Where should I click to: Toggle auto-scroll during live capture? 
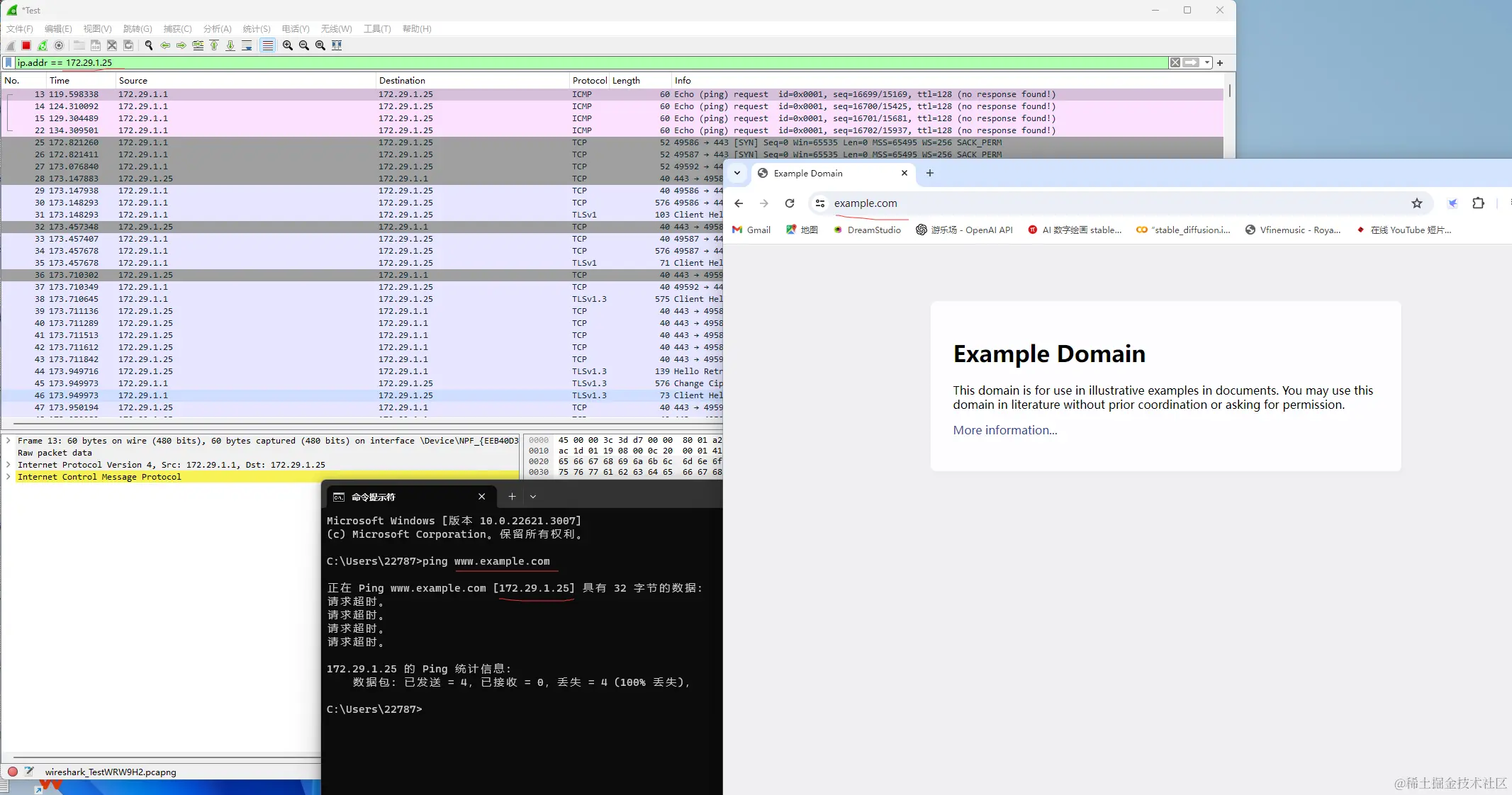coord(247,45)
